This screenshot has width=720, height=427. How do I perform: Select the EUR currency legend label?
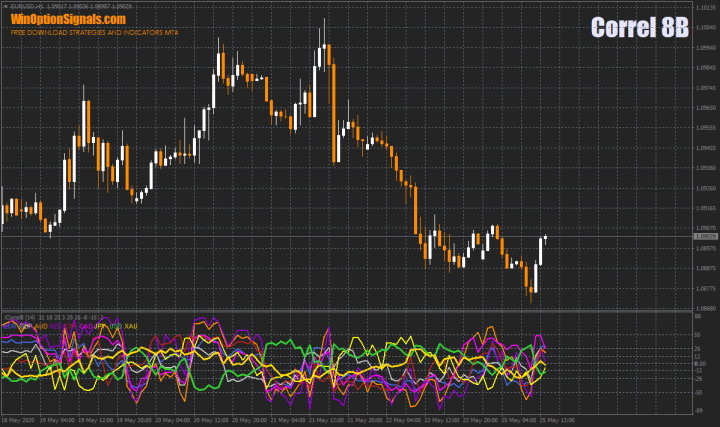8,326
